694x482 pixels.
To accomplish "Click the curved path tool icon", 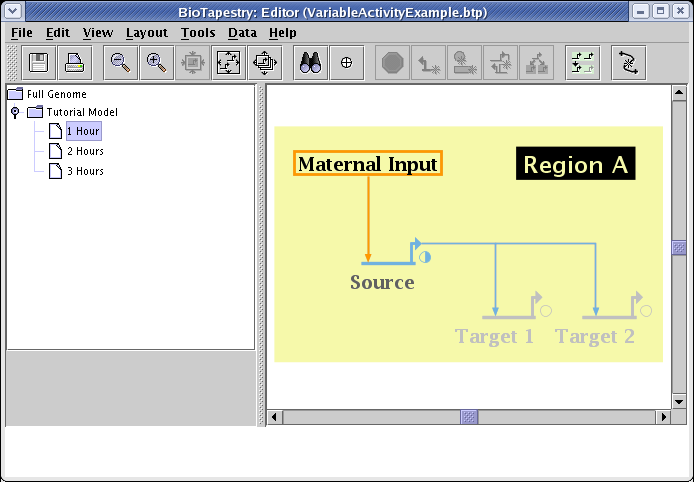I will [628, 63].
